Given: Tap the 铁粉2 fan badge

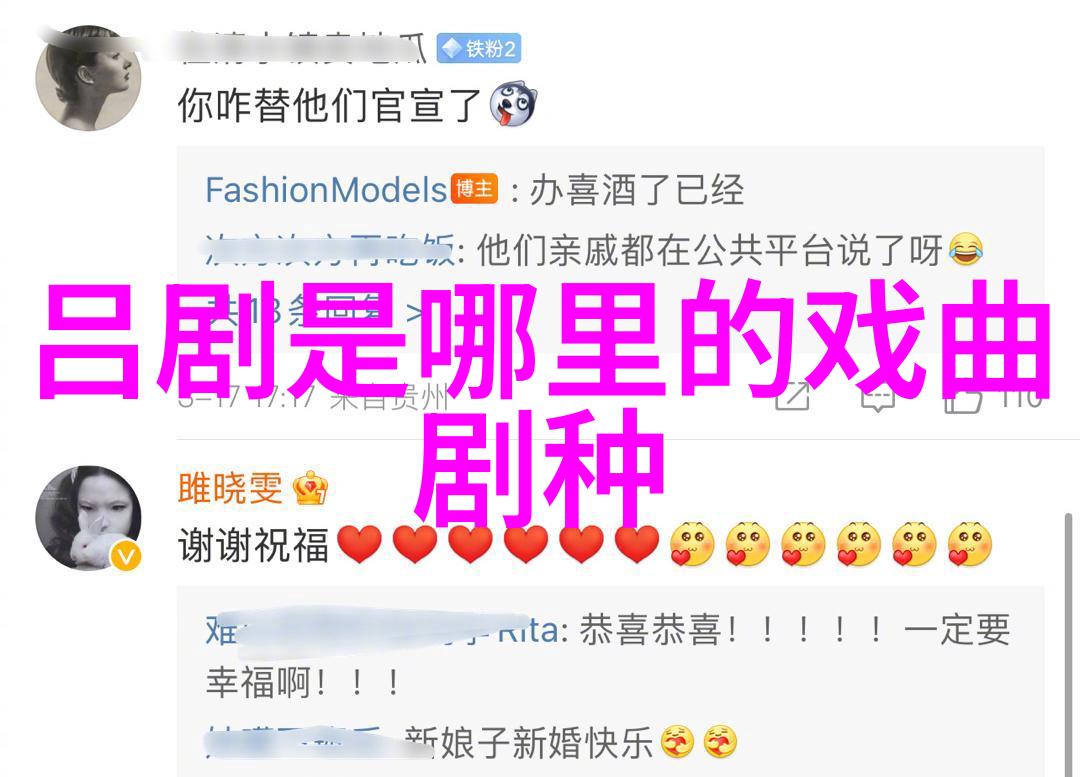Looking at the screenshot, I should click(479, 48).
